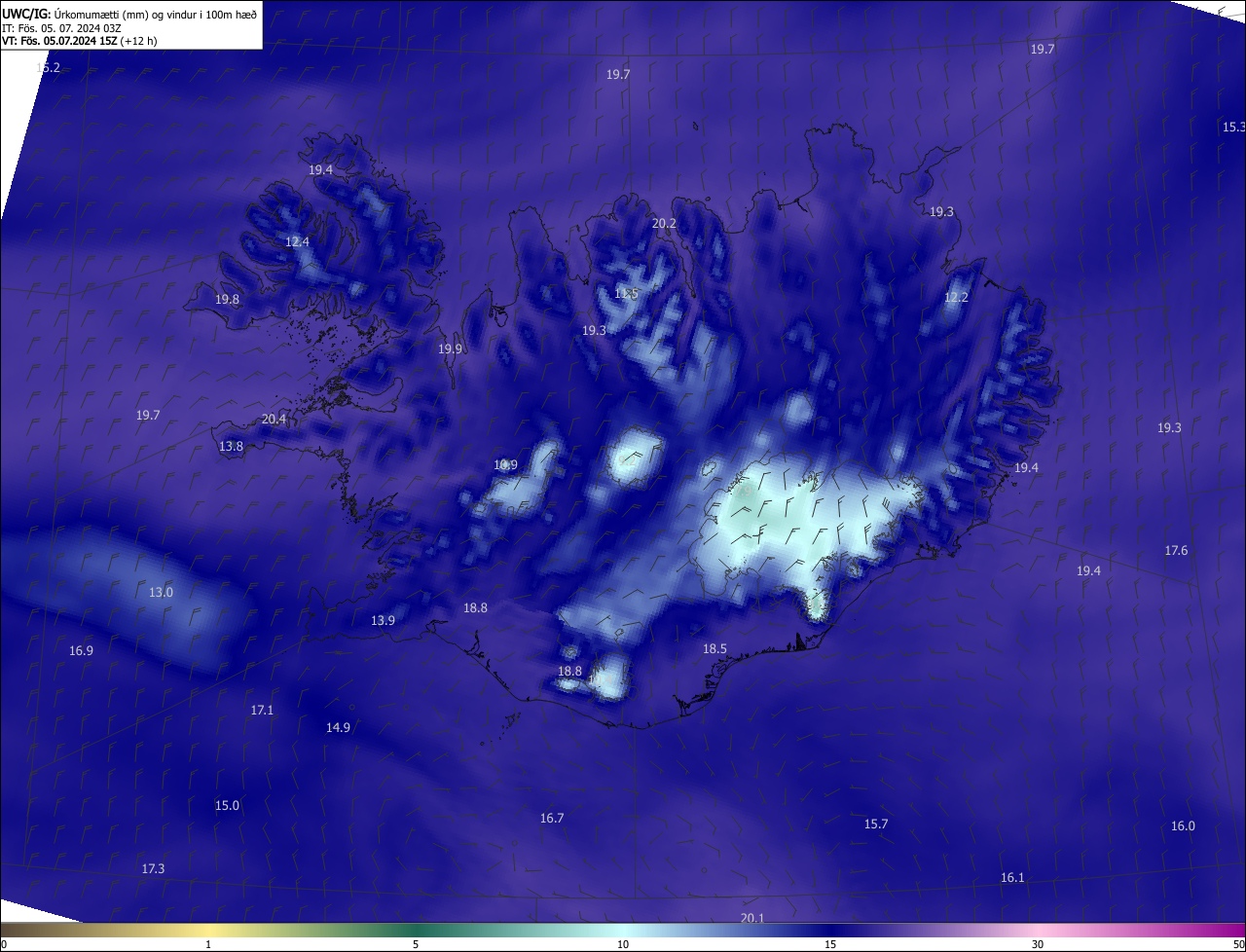This screenshot has height=952, width=1246.
Task: Click the 18.8 value next to 13.9
Action: pos(475,608)
